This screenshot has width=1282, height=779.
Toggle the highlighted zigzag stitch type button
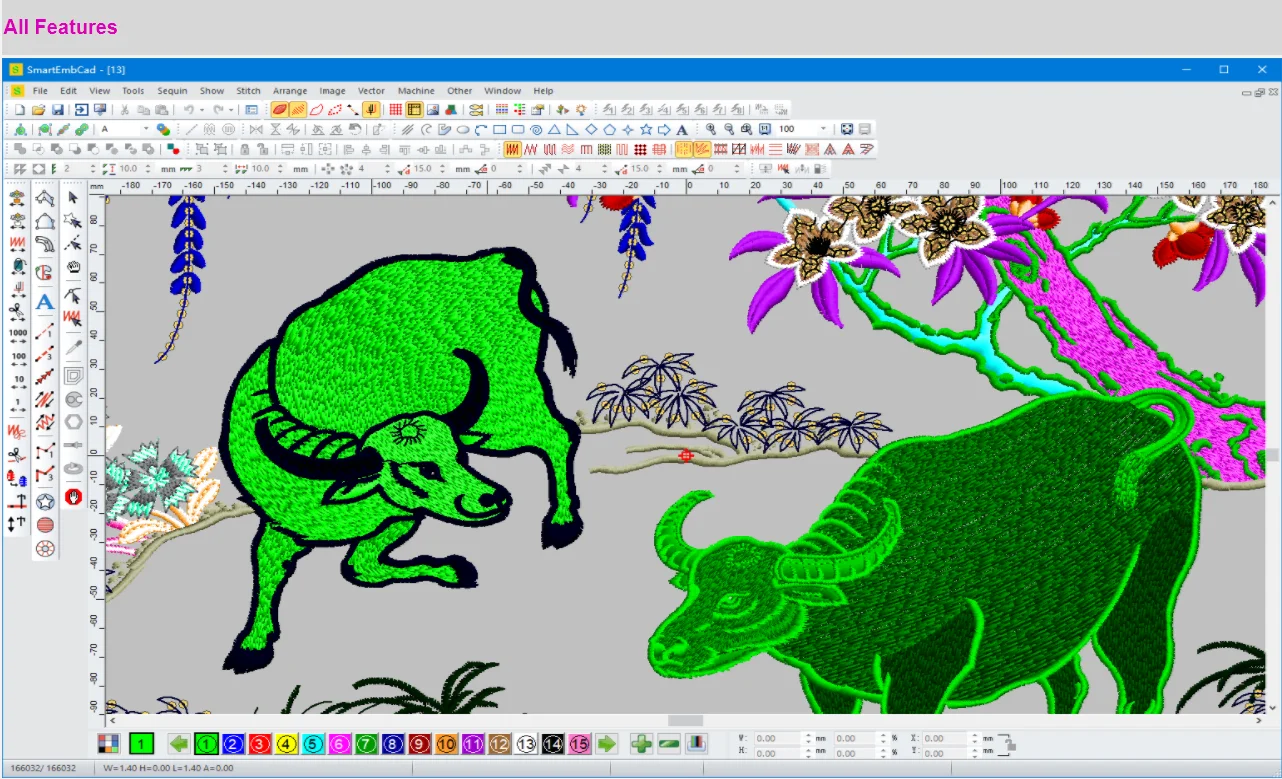511,149
